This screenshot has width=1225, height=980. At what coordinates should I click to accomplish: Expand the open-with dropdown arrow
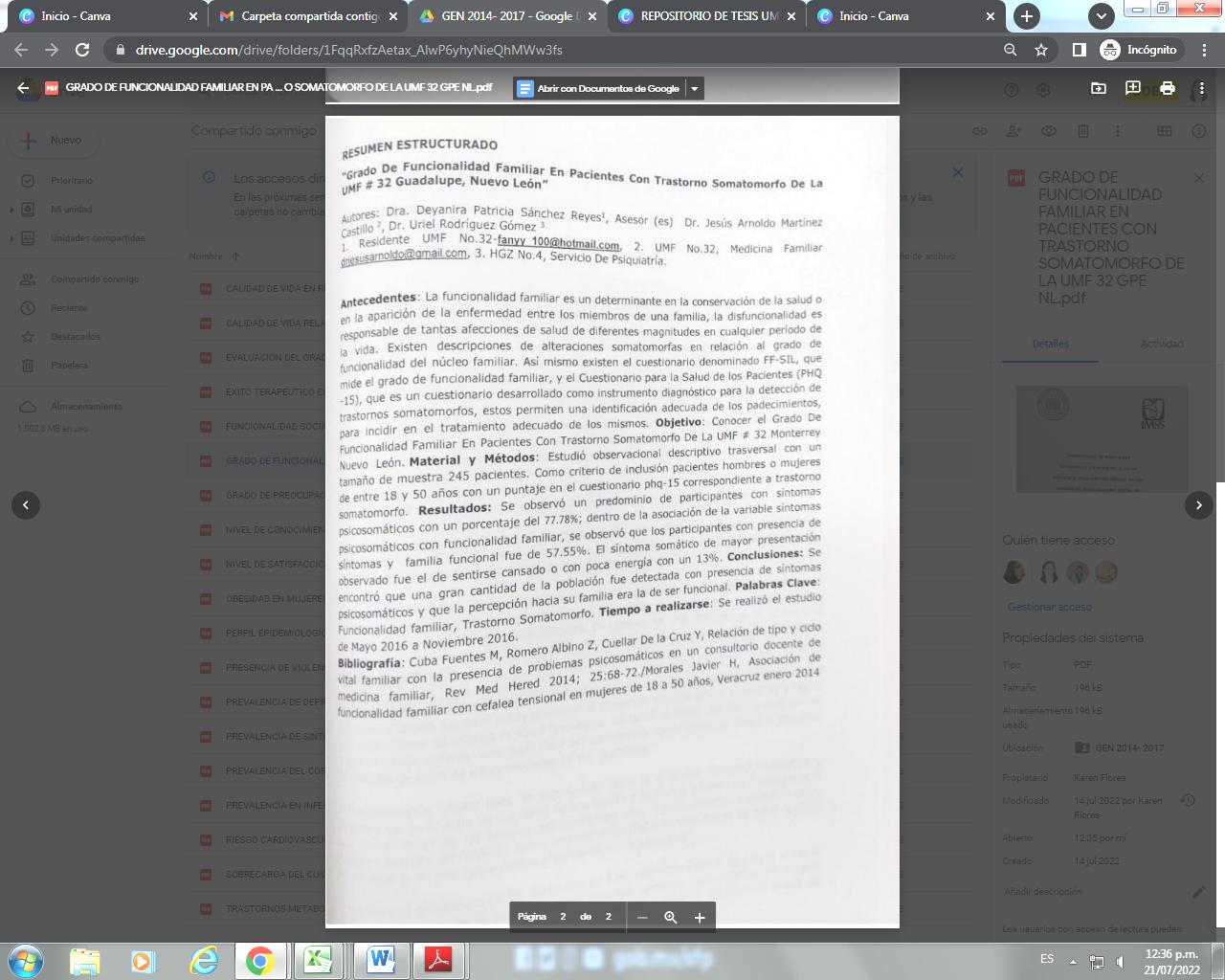click(695, 88)
